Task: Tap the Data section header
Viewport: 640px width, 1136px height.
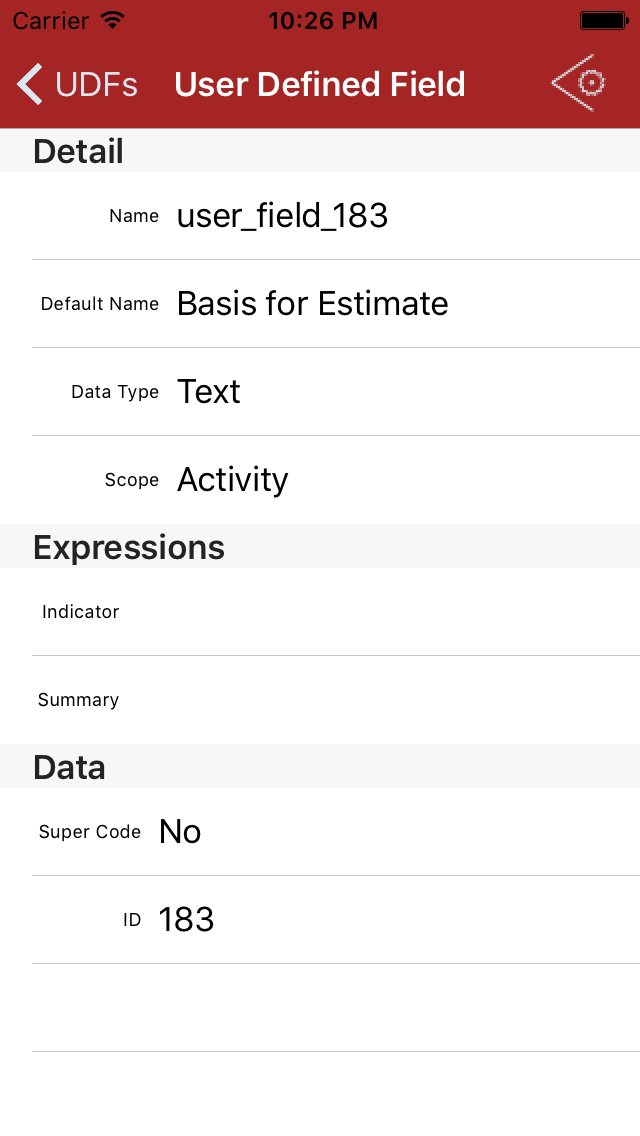Action: click(x=69, y=767)
